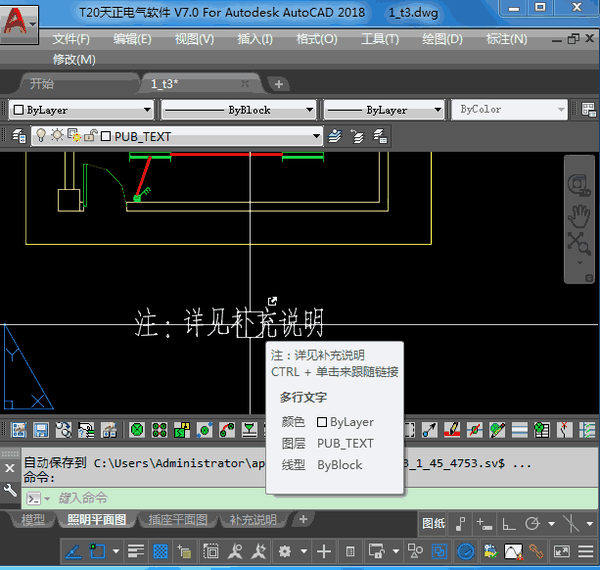Screen dimensions: 600x570
Task: Expand the PUB_TEXT layer dropdown
Action: pyautogui.click(x=317, y=136)
